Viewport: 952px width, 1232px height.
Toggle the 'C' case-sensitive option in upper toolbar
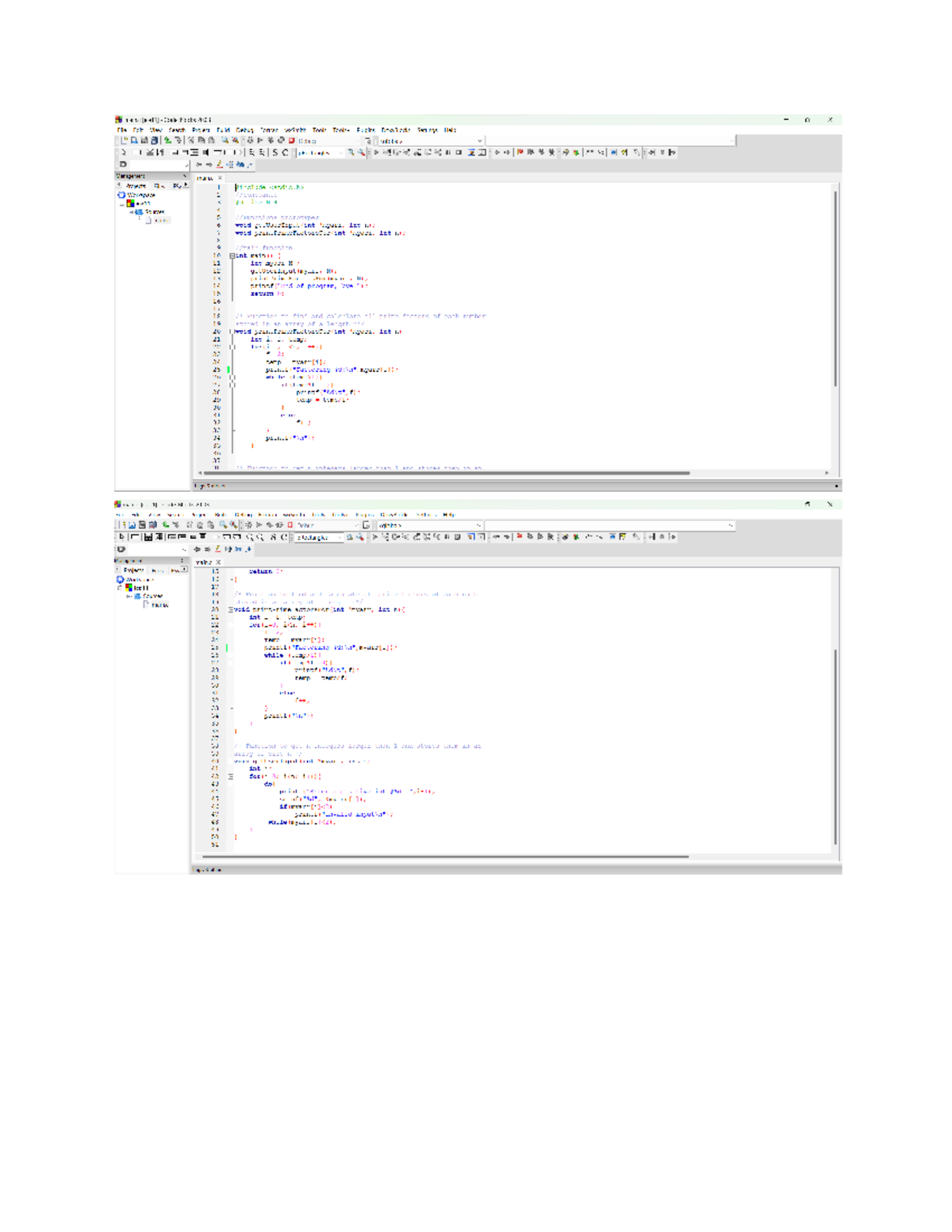point(286,152)
